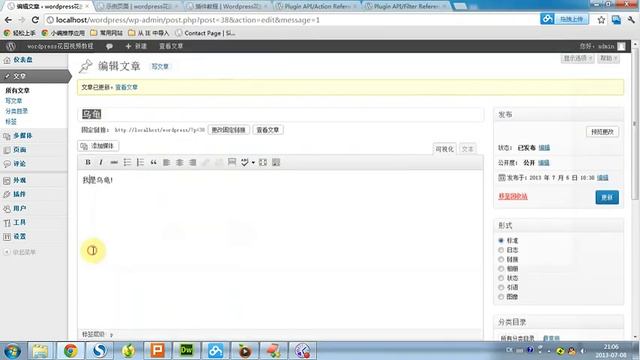This screenshot has height=360, width=640.
Task: Click 移至回收站 move to trash link
Action: 513,197
